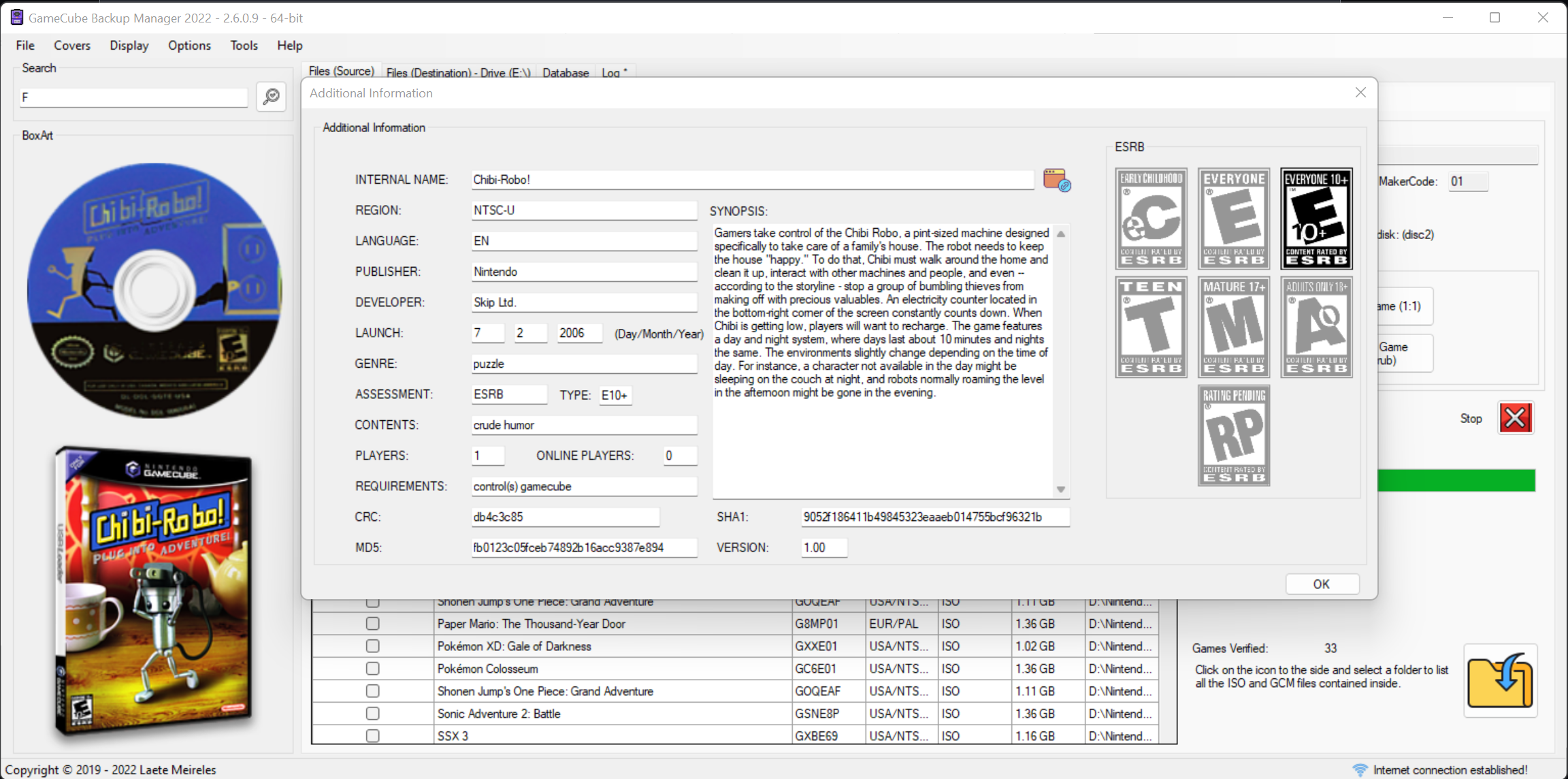This screenshot has height=779, width=1568.
Task: Click the Internal Name text field
Action: coord(752,180)
